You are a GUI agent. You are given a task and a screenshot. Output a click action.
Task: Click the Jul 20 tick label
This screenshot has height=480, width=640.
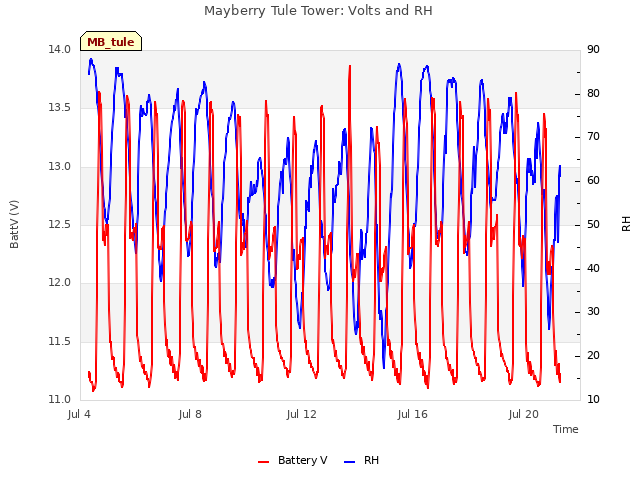click(523, 414)
